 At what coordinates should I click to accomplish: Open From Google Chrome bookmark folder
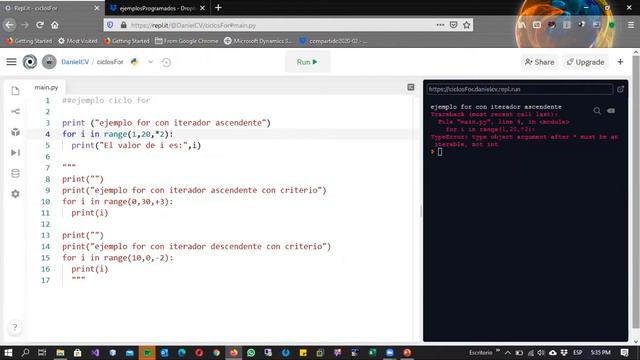(187, 41)
